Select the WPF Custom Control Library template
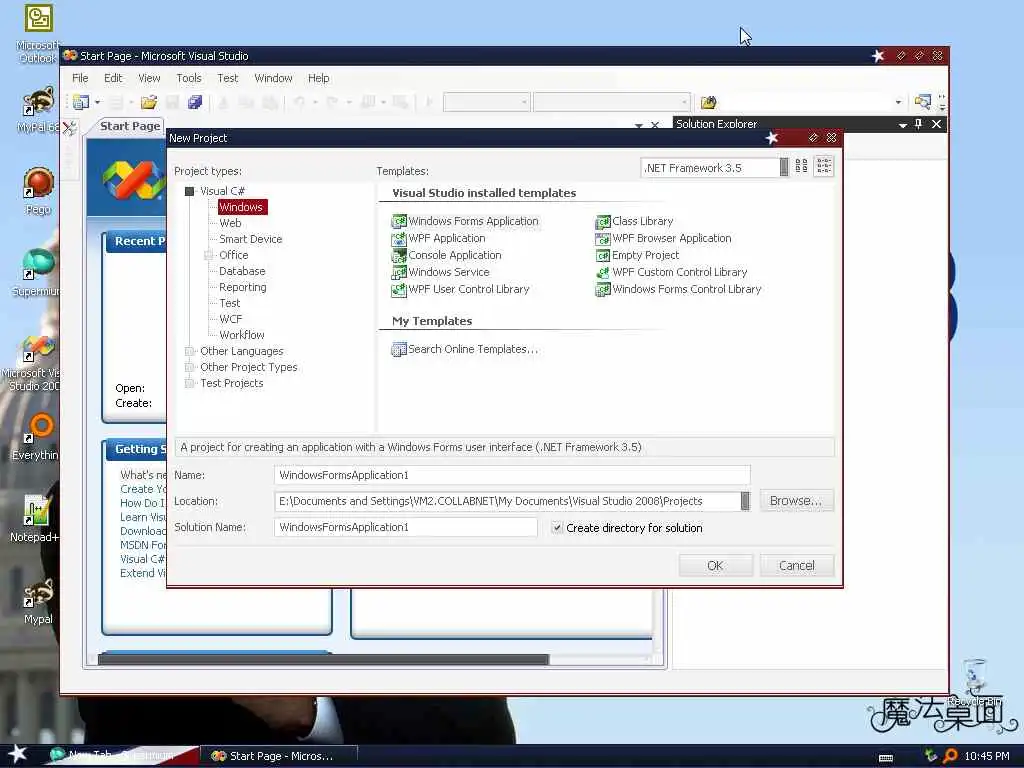1024x768 pixels. (671, 272)
